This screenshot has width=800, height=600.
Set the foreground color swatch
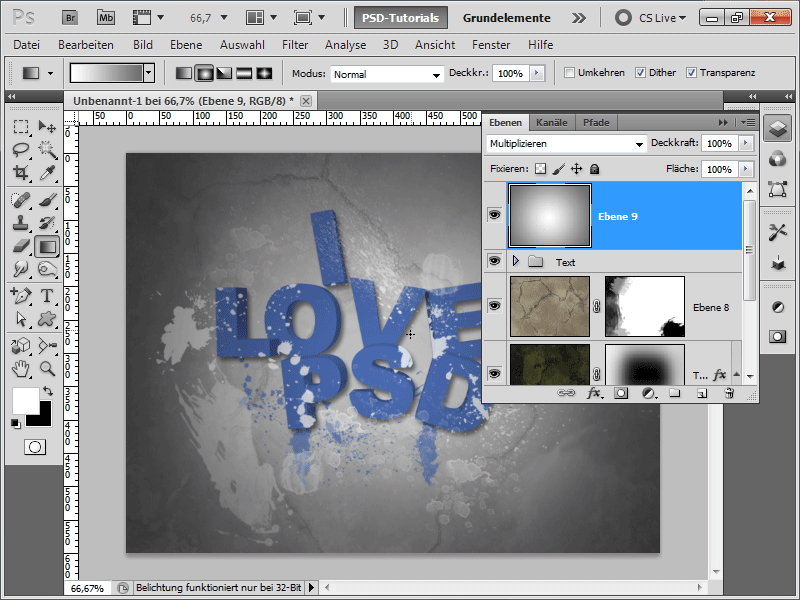(24, 400)
